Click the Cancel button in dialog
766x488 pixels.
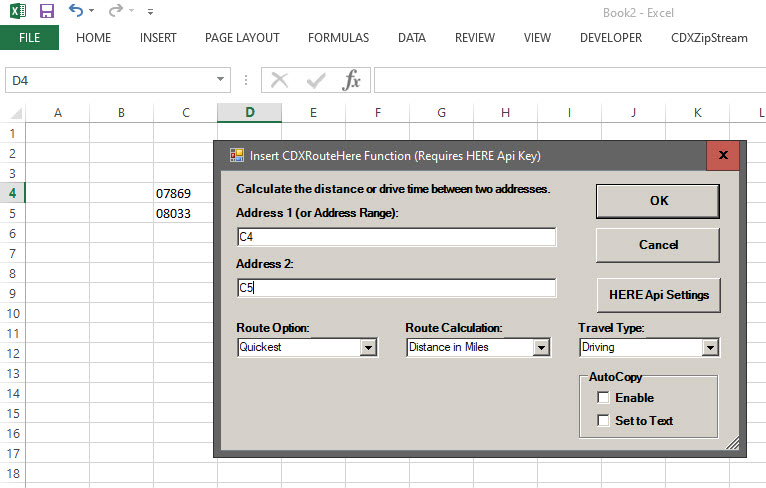[x=658, y=245]
